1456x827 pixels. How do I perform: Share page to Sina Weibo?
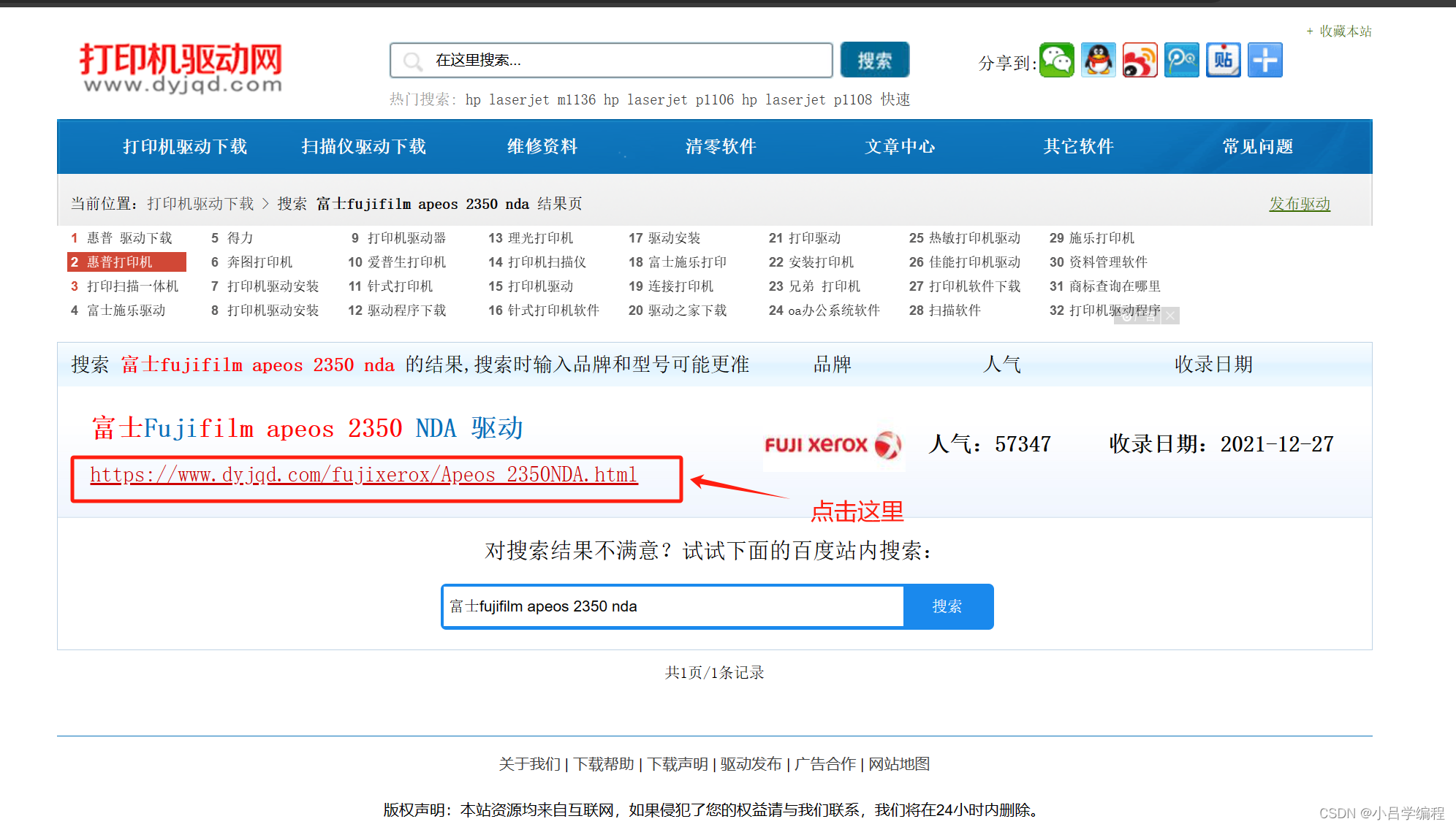[1140, 61]
